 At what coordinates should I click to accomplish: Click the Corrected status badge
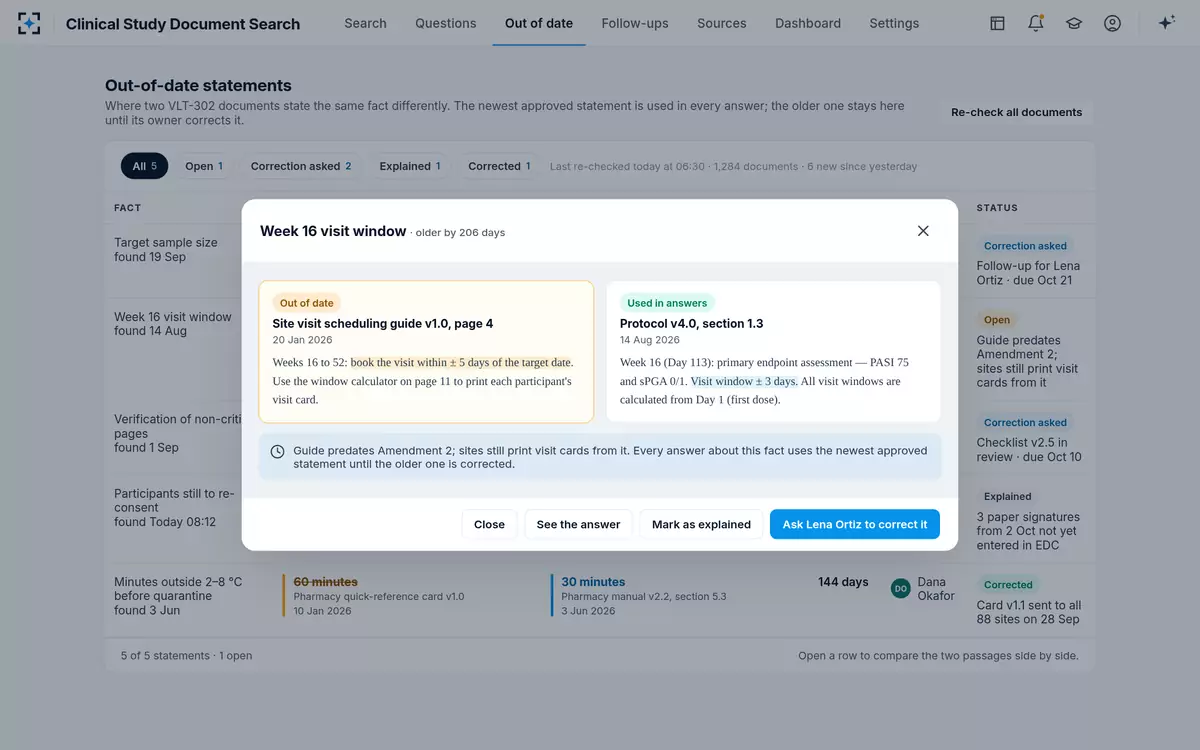tap(1008, 585)
